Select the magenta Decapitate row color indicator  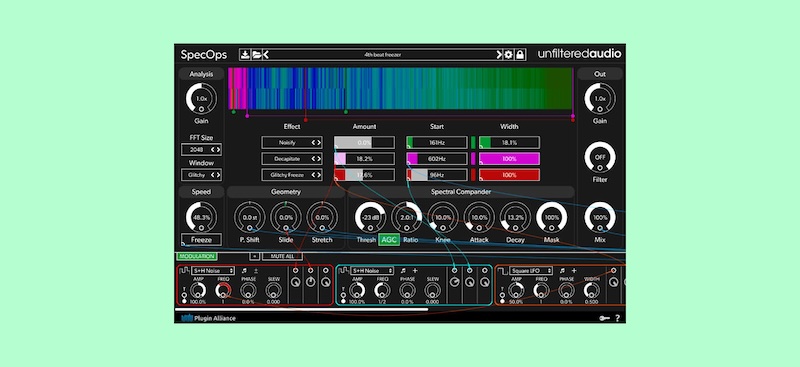coord(473,159)
